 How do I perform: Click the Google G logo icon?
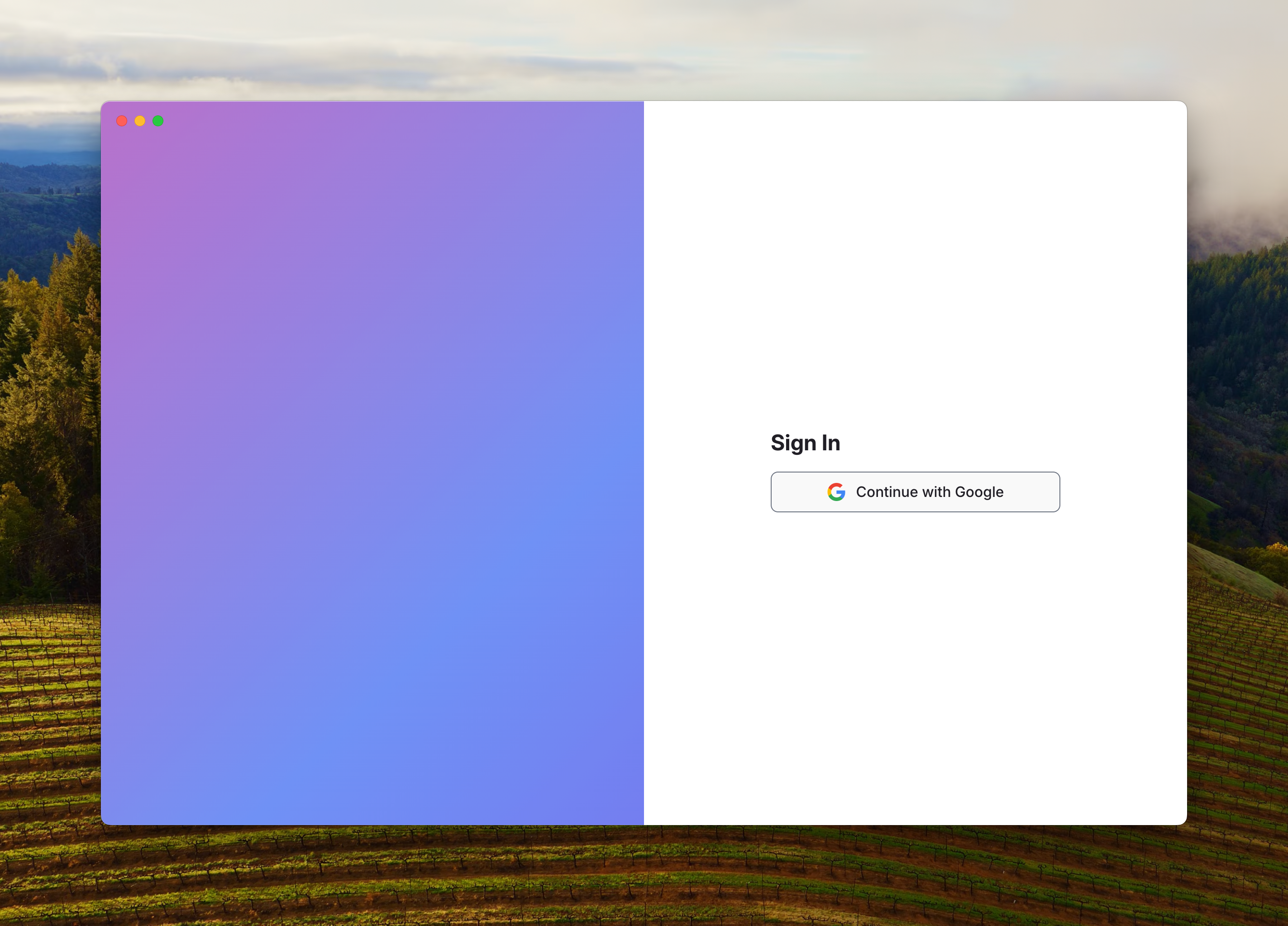[836, 492]
